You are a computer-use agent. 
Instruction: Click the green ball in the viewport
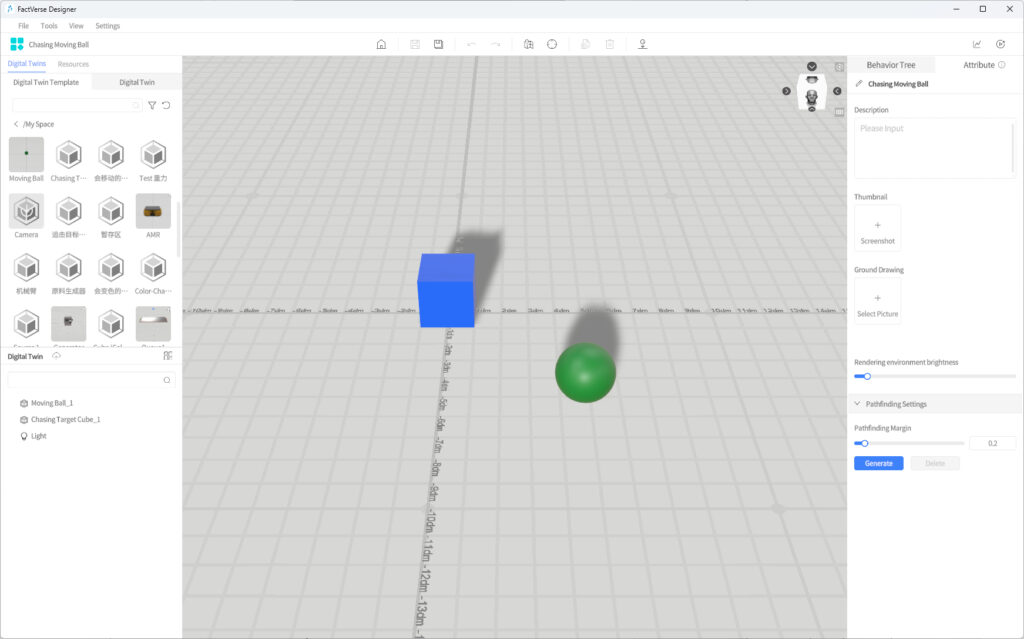585,372
